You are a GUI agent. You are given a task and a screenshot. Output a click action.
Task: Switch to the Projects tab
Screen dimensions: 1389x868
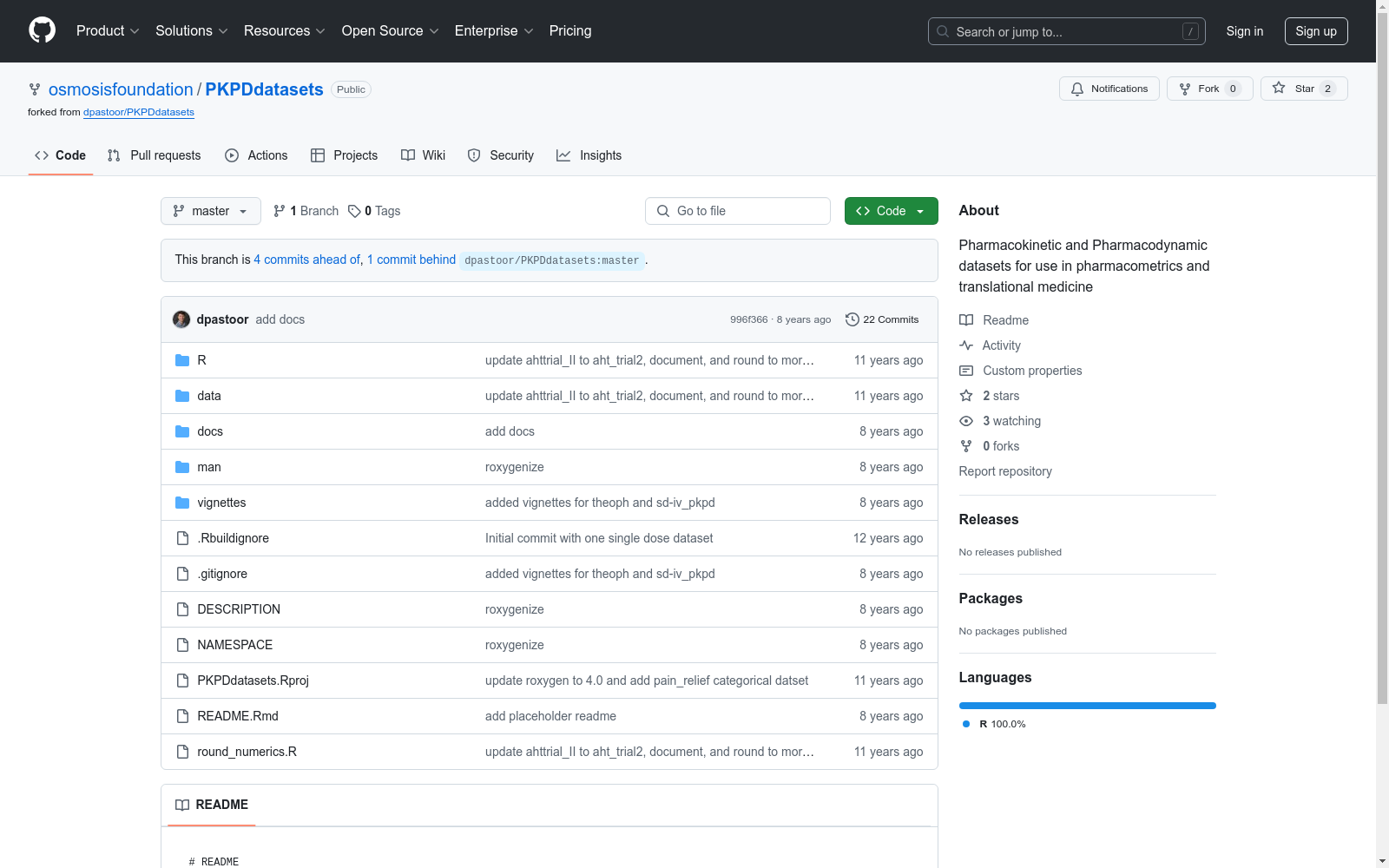[x=345, y=155]
